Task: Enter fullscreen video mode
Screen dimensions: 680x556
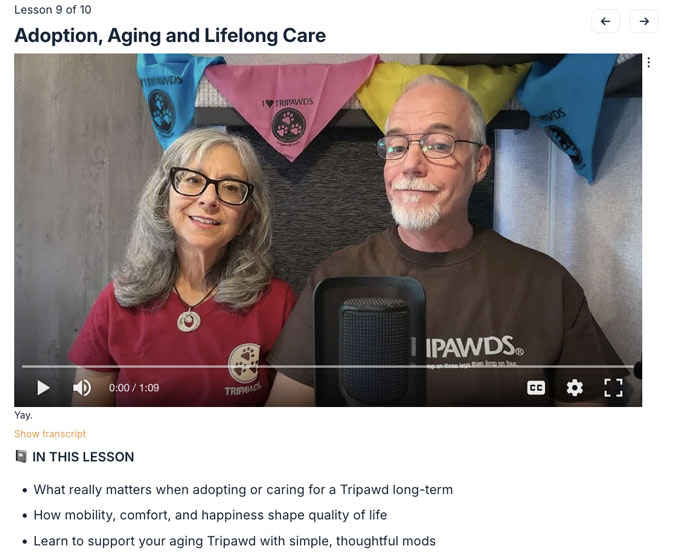Action: 613,387
